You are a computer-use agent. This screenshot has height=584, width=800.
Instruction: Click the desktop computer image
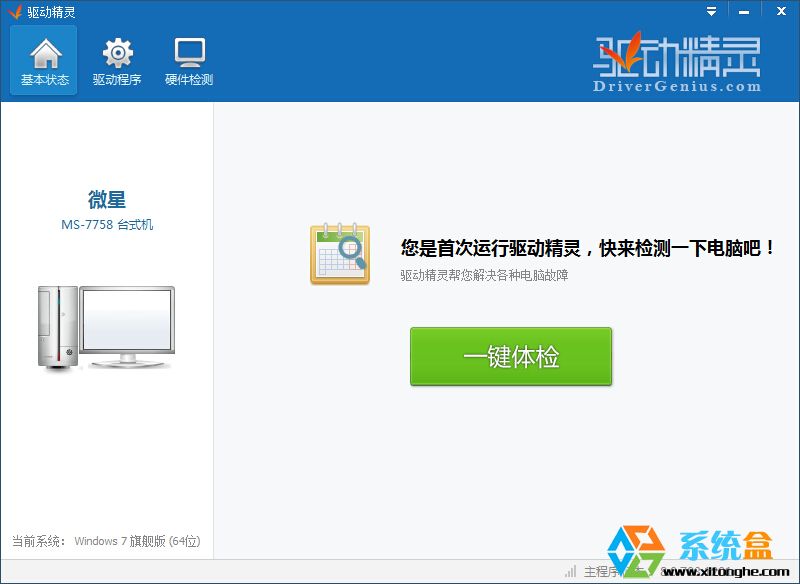[106, 327]
